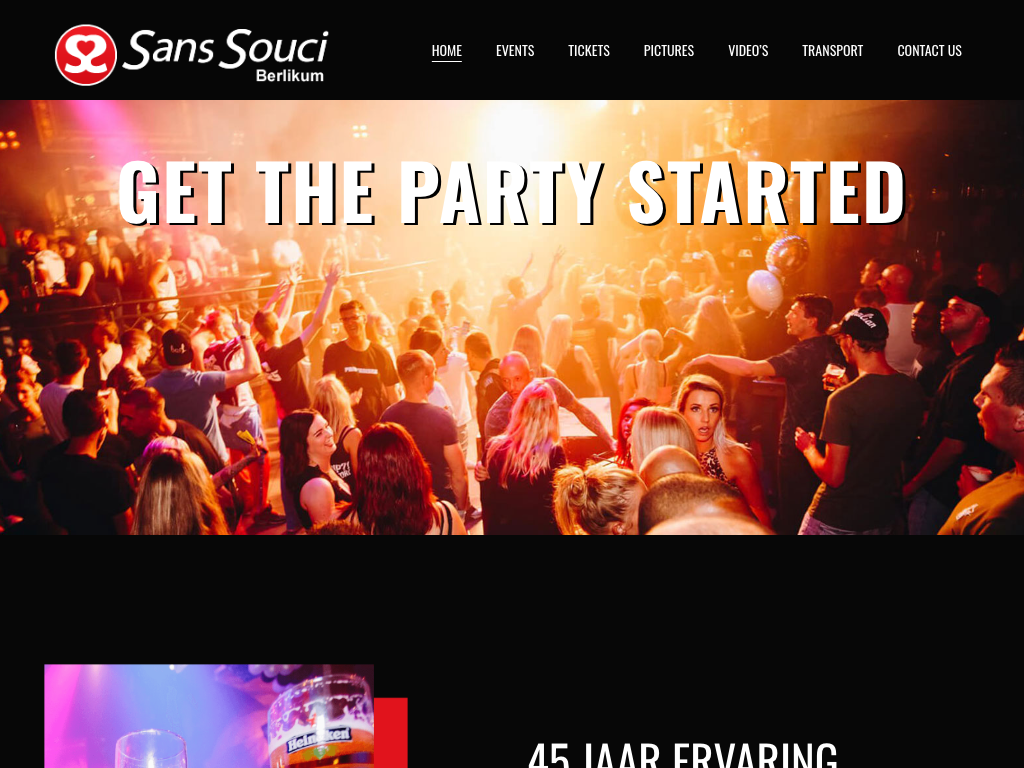Open the Tickets page
The width and height of the screenshot is (1024, 768).
pos(588,50)
